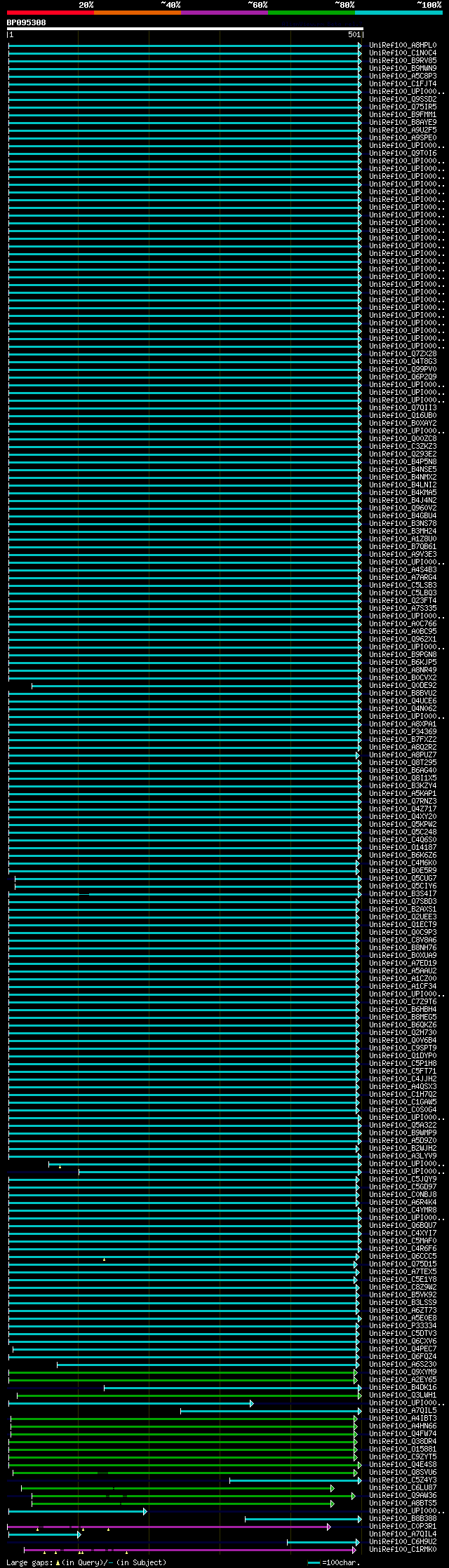Select hit label UniRef100_B6K6Z6
The image size is (449, 1568).
(403, 855)
